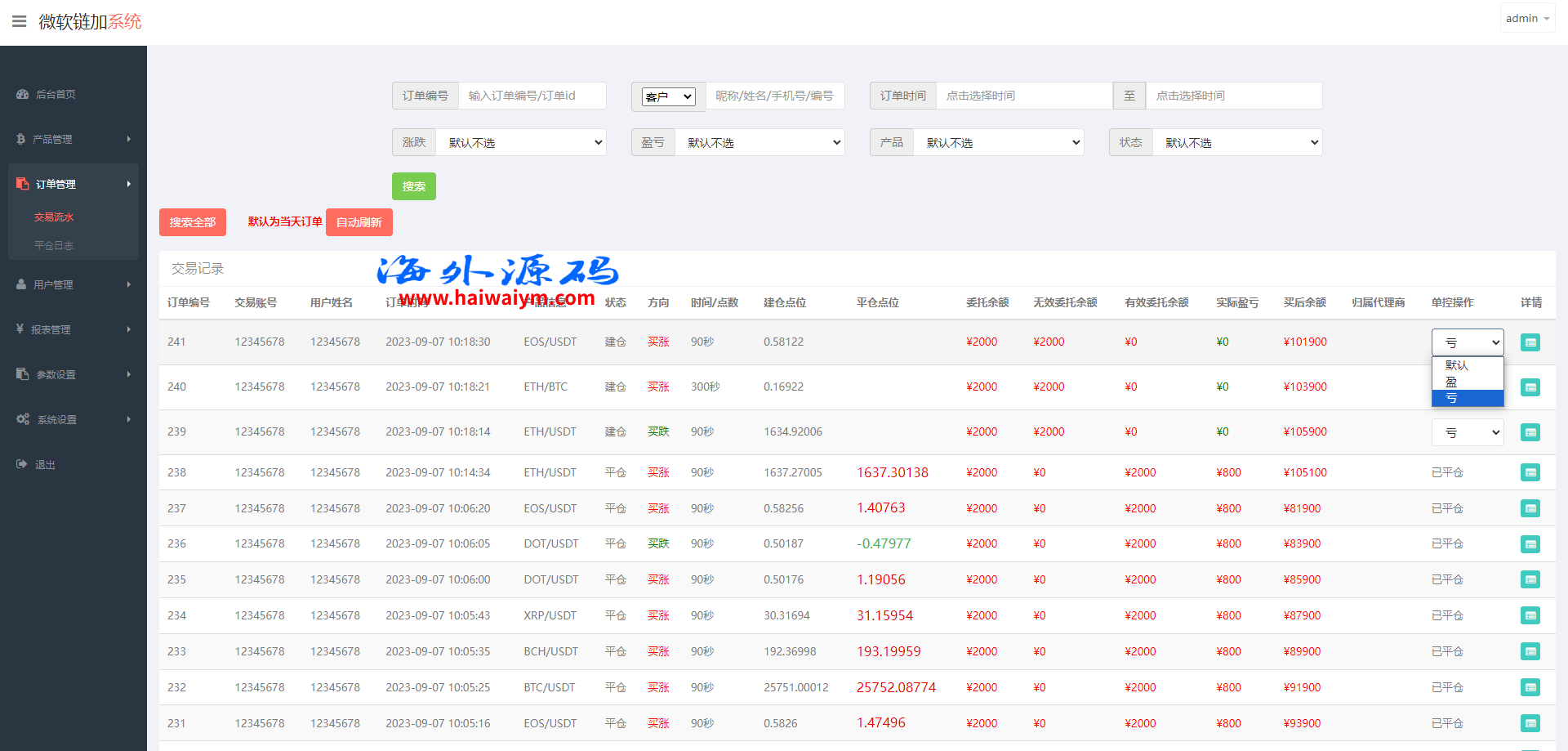The image size is (1568, 751).
Task: Click the 退出 logout icon
Action: (22, 464)
